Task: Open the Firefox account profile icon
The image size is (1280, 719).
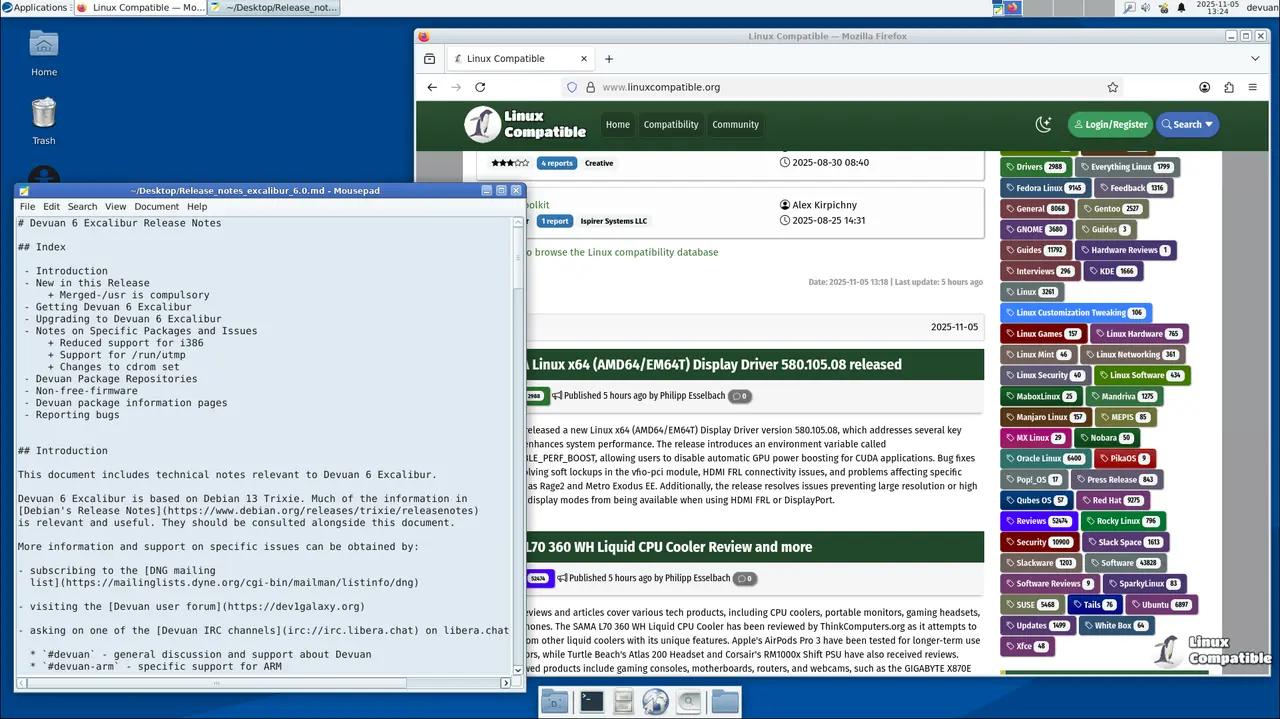Action: [1204, 87]
